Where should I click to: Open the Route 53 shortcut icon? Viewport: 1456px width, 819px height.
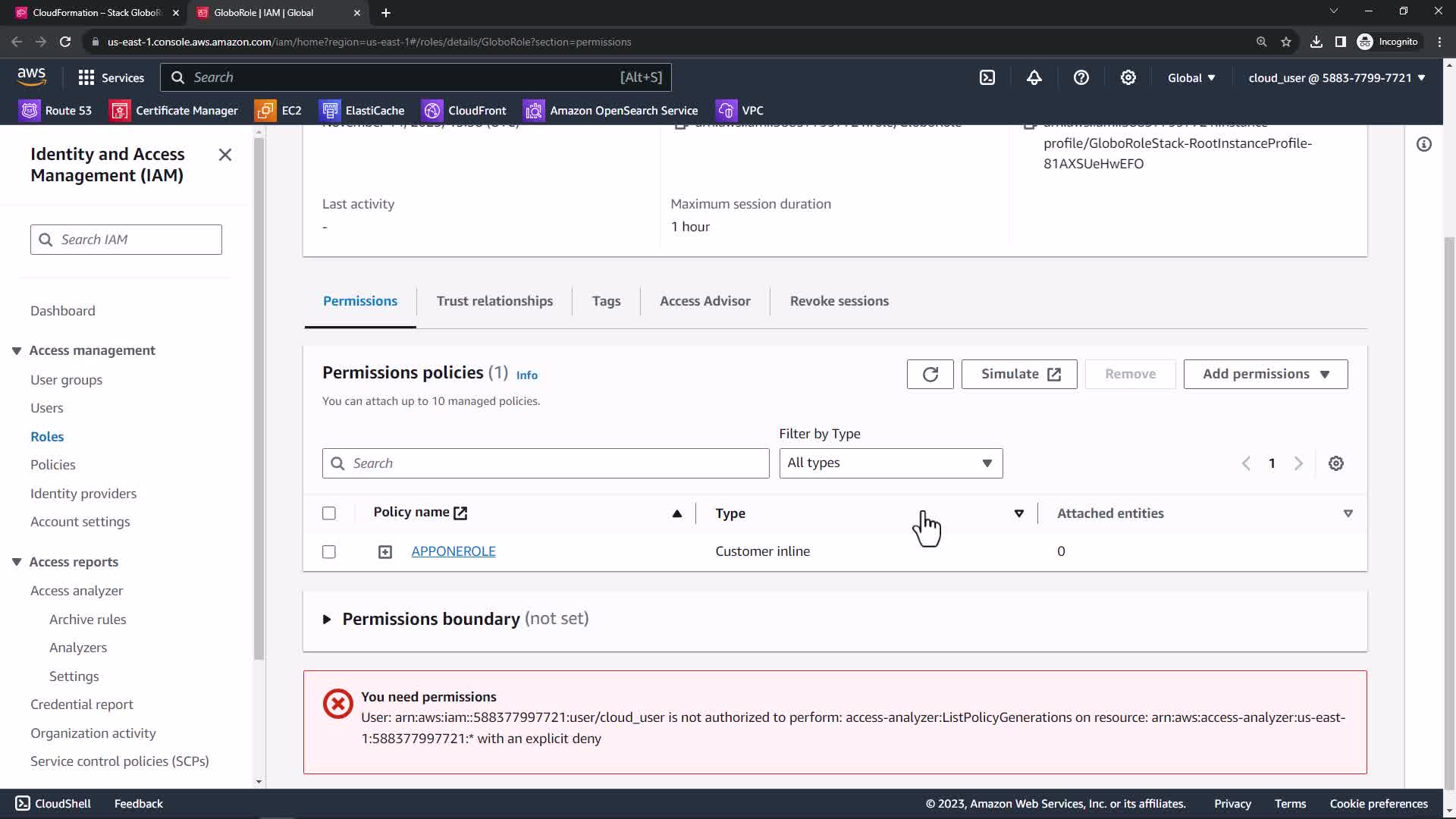(x=30, y=111)
